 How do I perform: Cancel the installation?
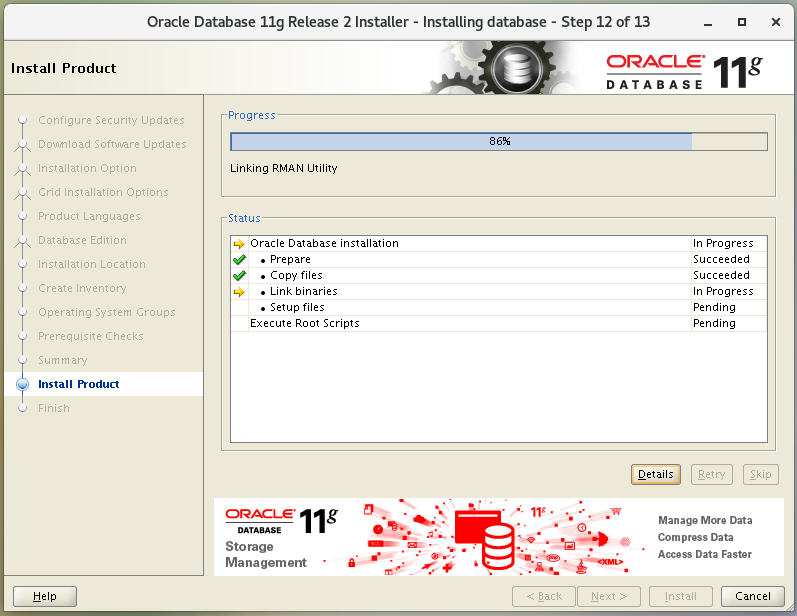[753, 596]
